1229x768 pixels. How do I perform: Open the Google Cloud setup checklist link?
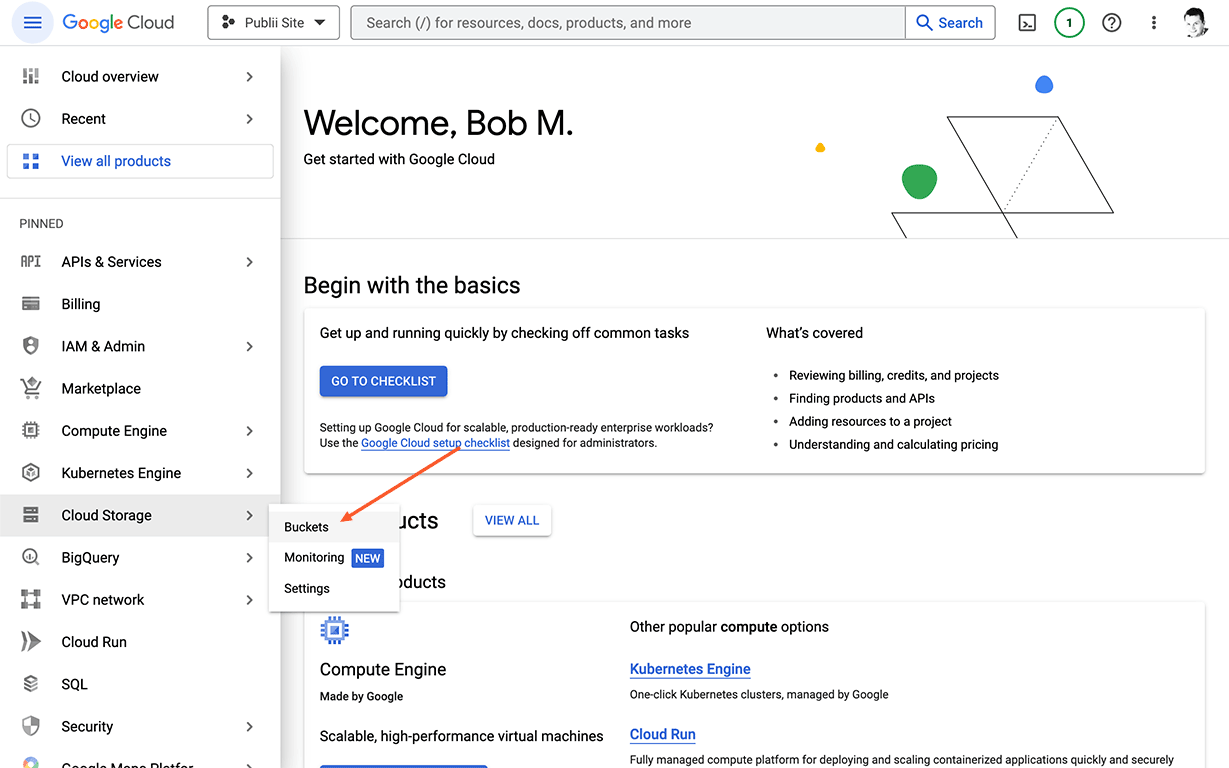(435, 443)
